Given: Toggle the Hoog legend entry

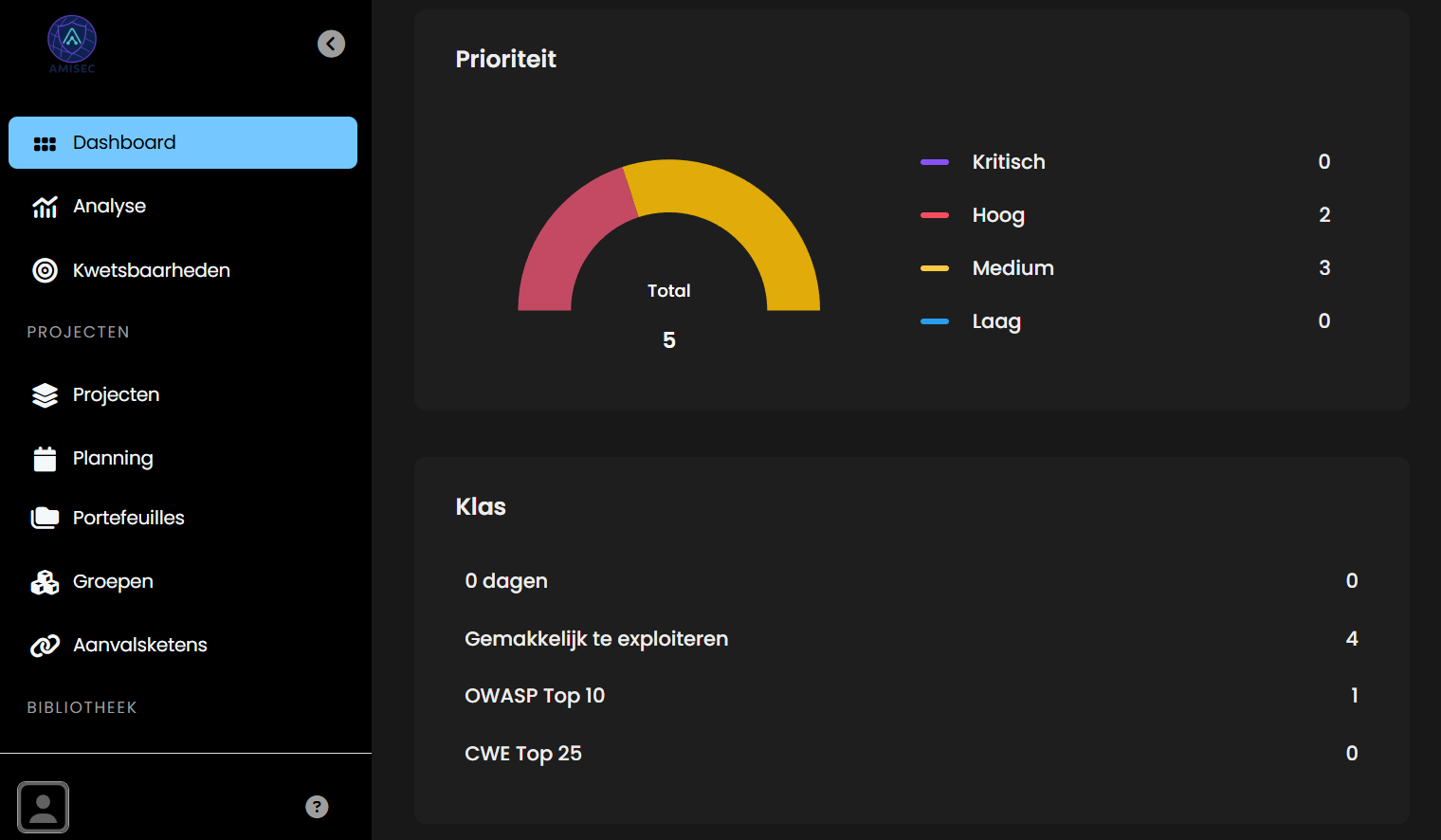Looking at the screenshot, I should 997,215.
